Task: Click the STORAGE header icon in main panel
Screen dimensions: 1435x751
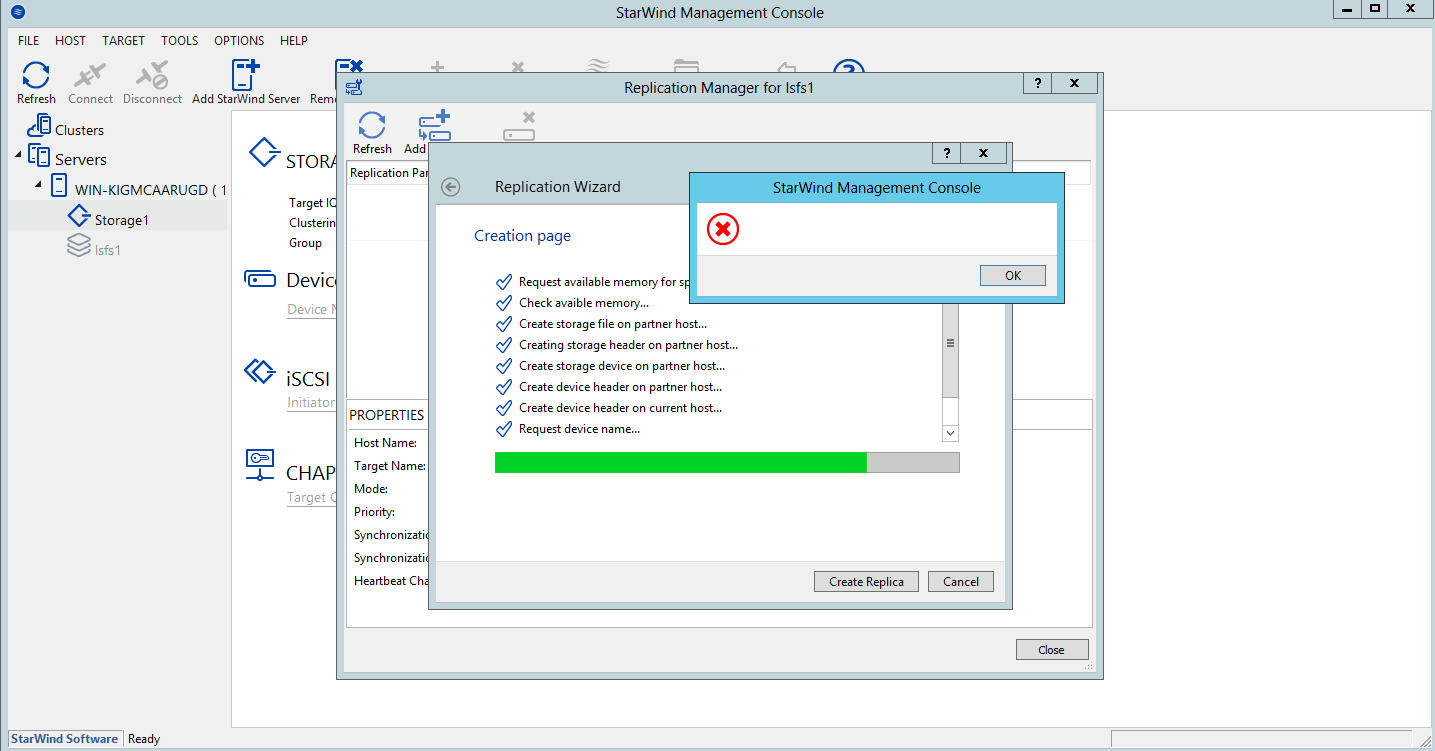Action: pos(263,153)
